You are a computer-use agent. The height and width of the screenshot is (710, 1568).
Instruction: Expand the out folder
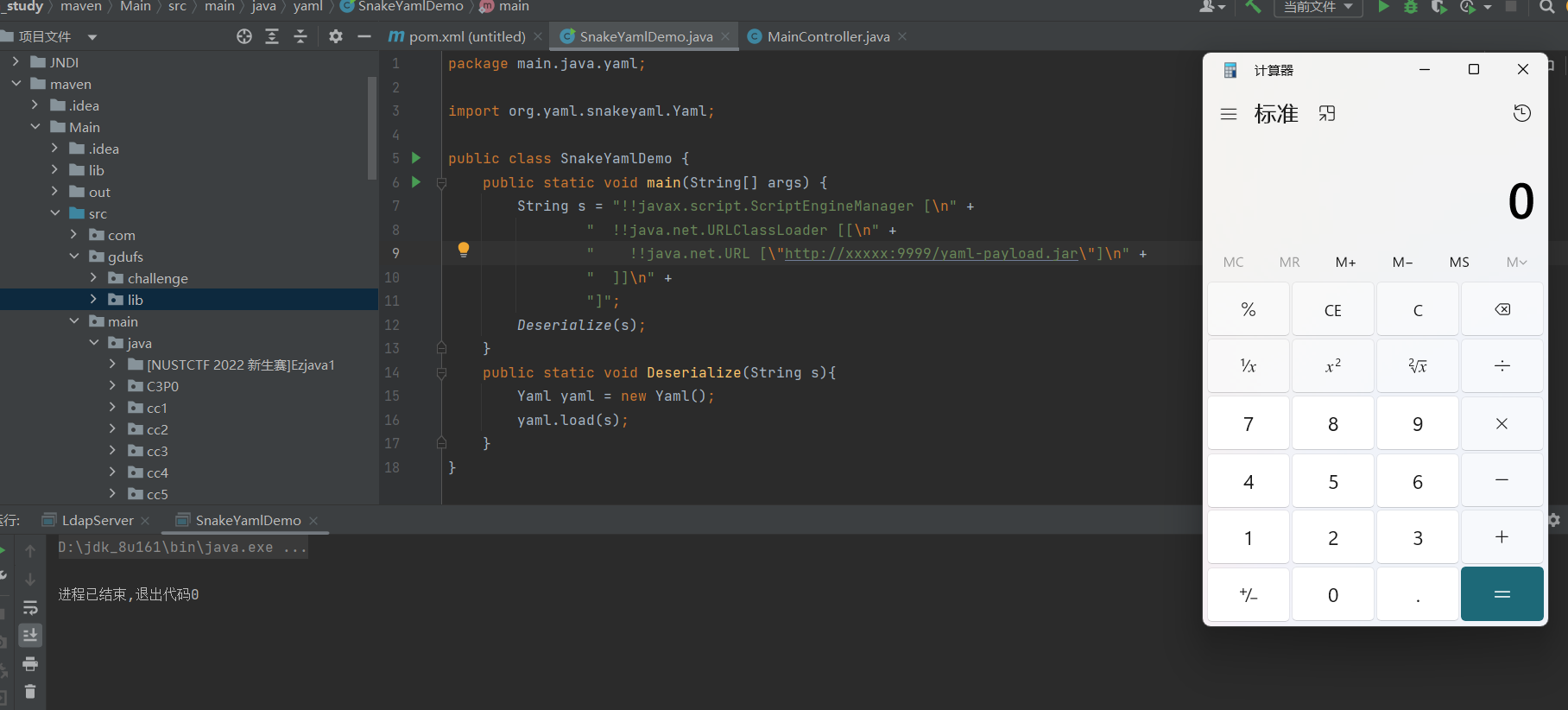point(54,192)
